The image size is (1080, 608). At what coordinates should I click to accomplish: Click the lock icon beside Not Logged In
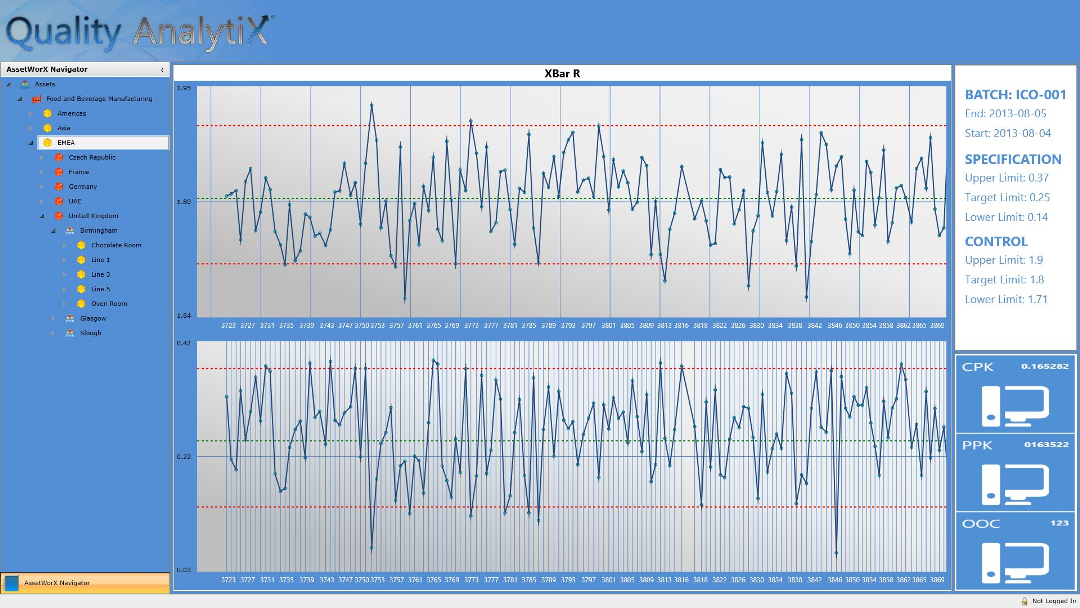click(x=1024, y=601)
